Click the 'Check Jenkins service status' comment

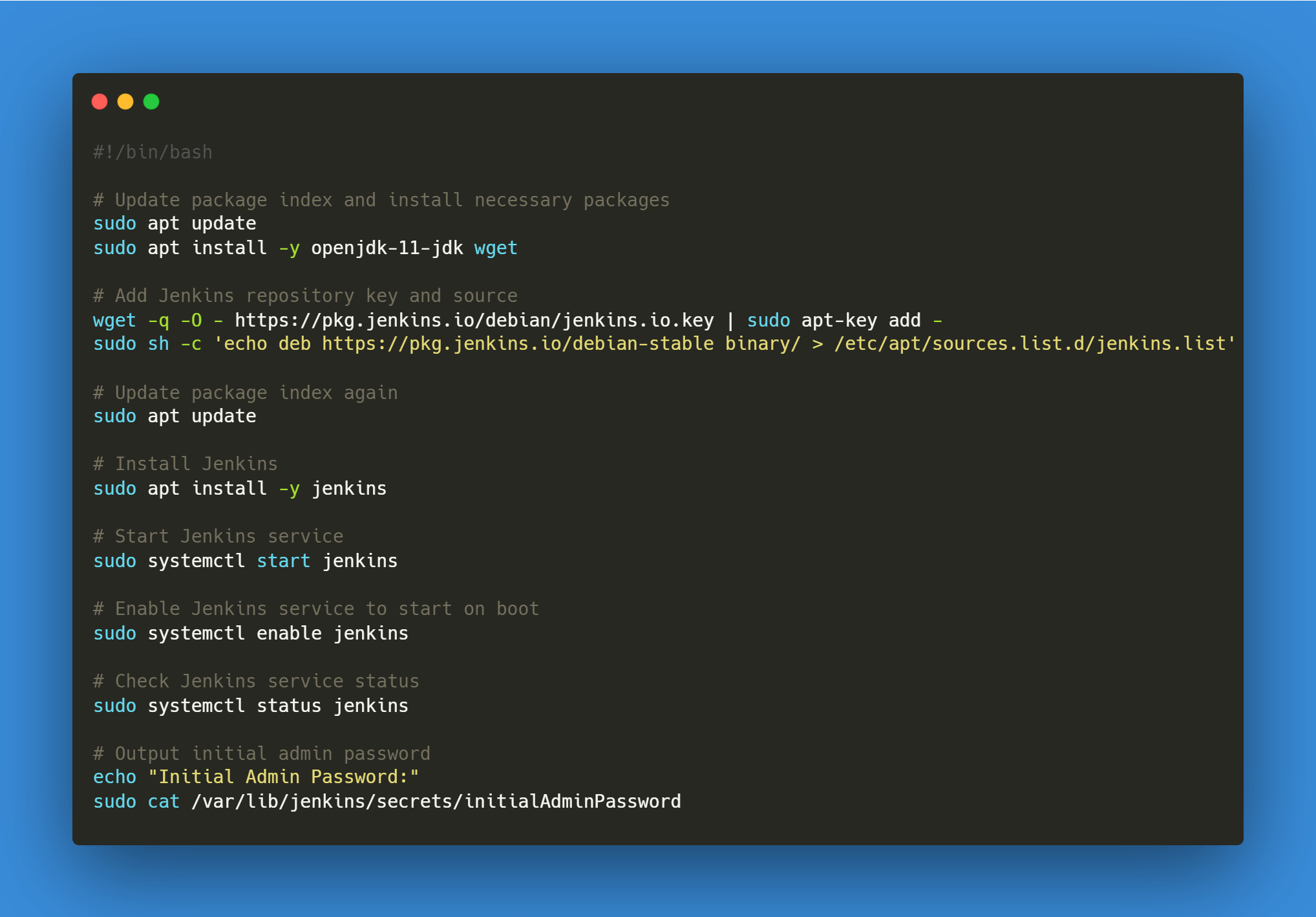256,681
